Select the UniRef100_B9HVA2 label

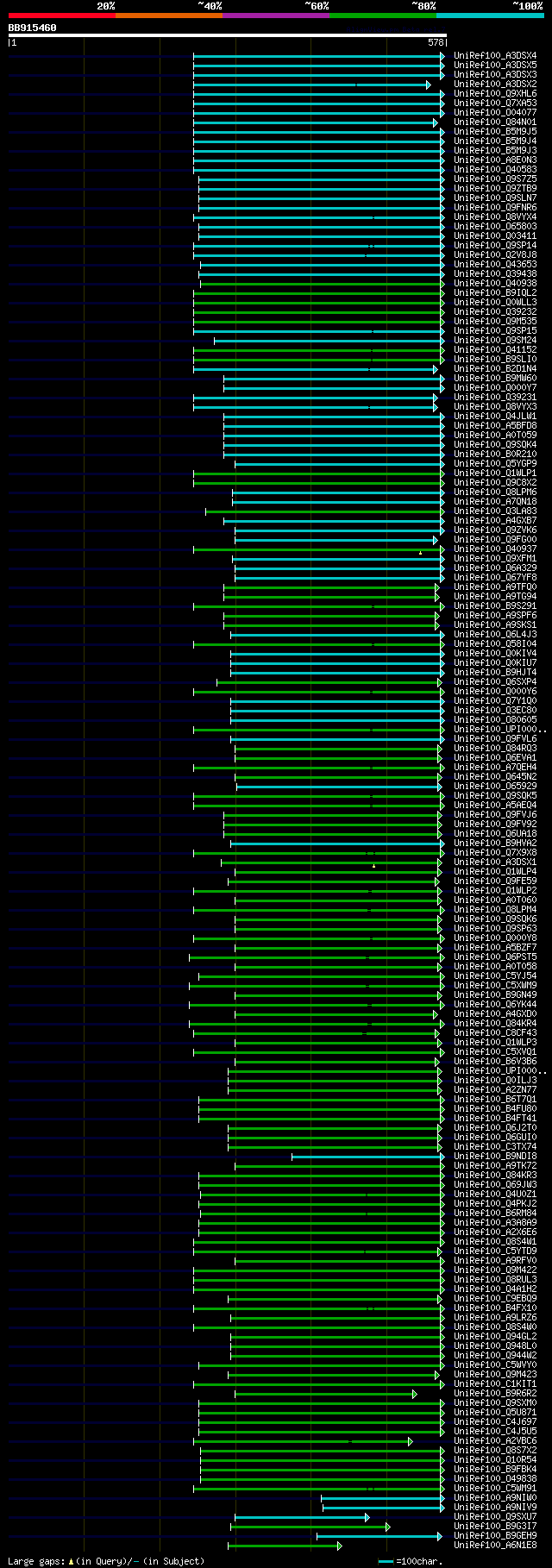click(x=495, y=844)
